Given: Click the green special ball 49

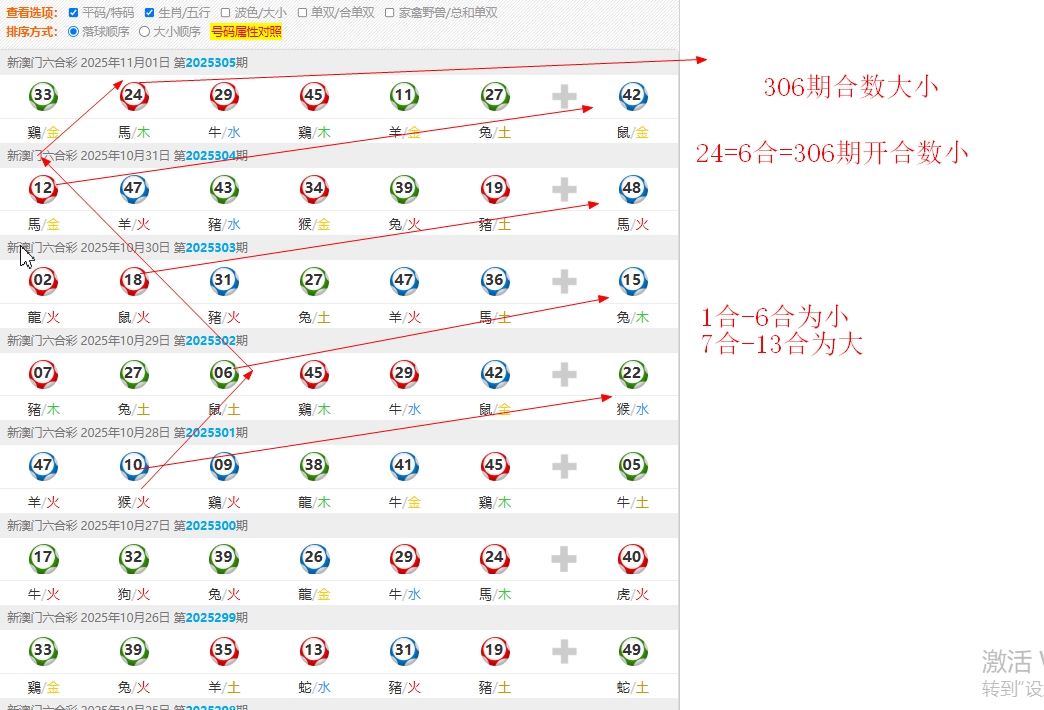Looking at the screenshot, I should click(632, 651).
